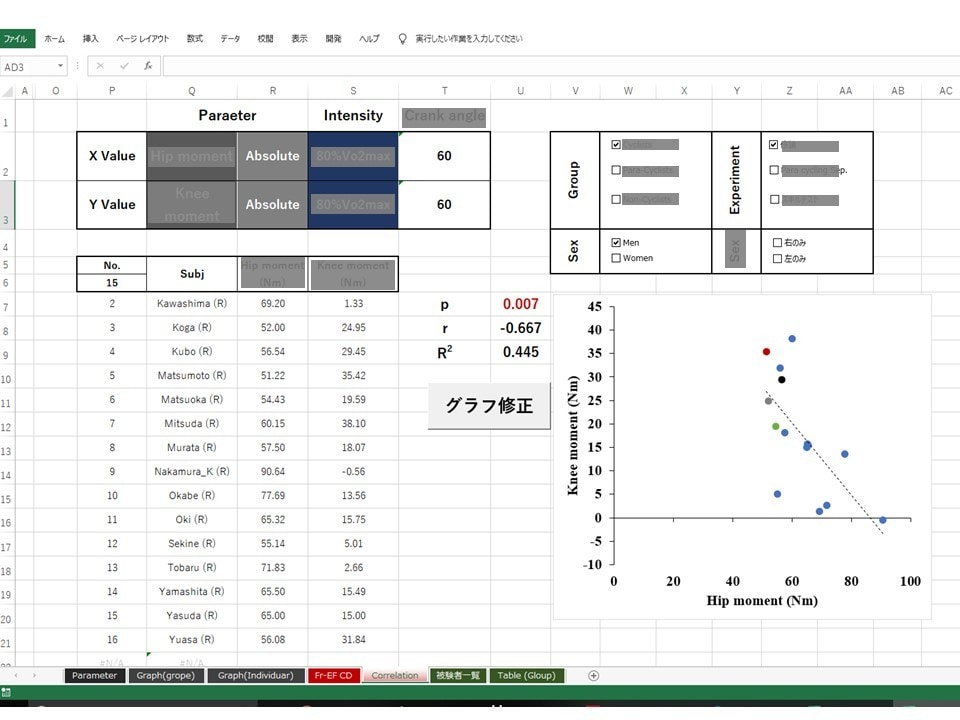Open the 数式 ribbon tab
The image size is (960, 720).
tap(195, 39)
